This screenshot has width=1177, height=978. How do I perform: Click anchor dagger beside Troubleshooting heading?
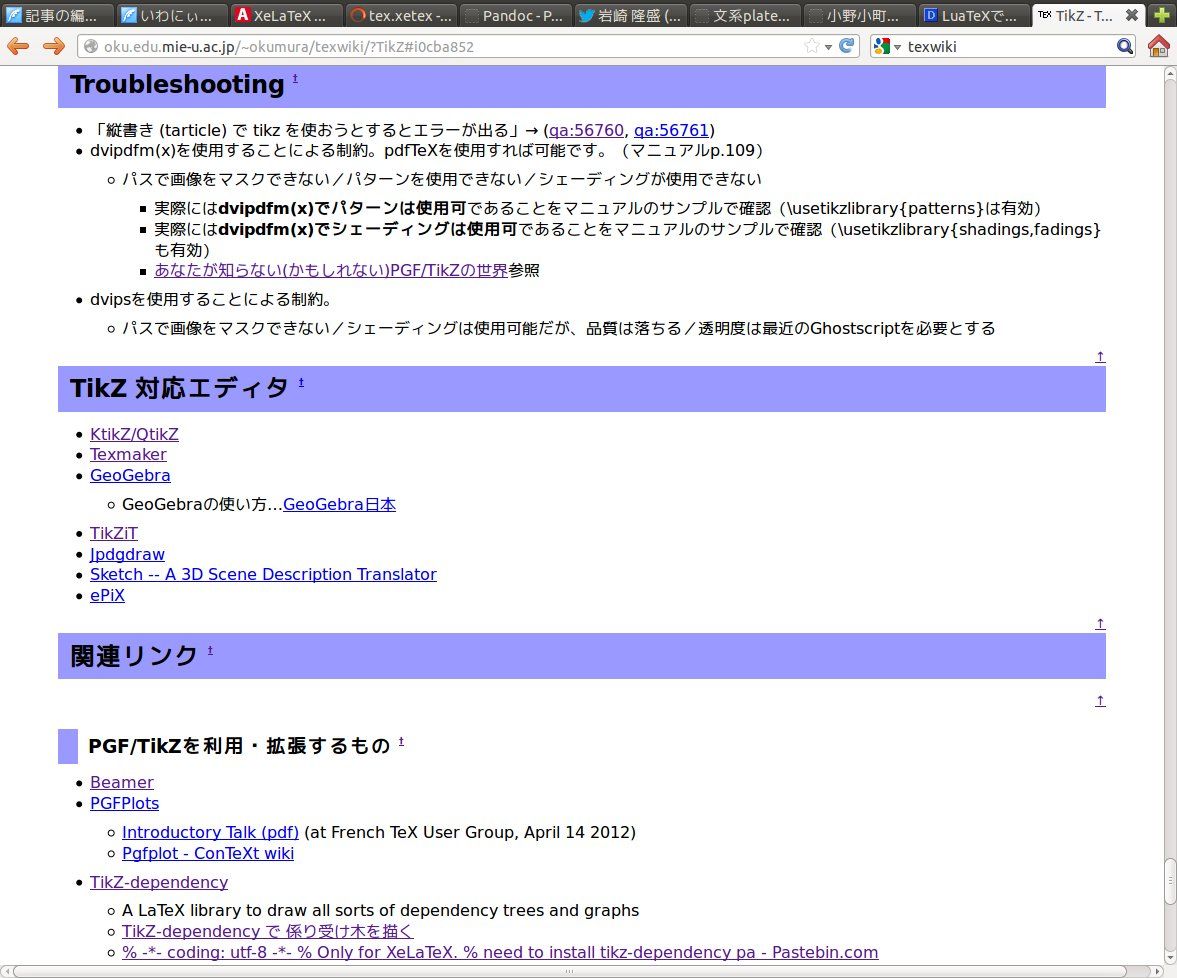coord(295,78)
